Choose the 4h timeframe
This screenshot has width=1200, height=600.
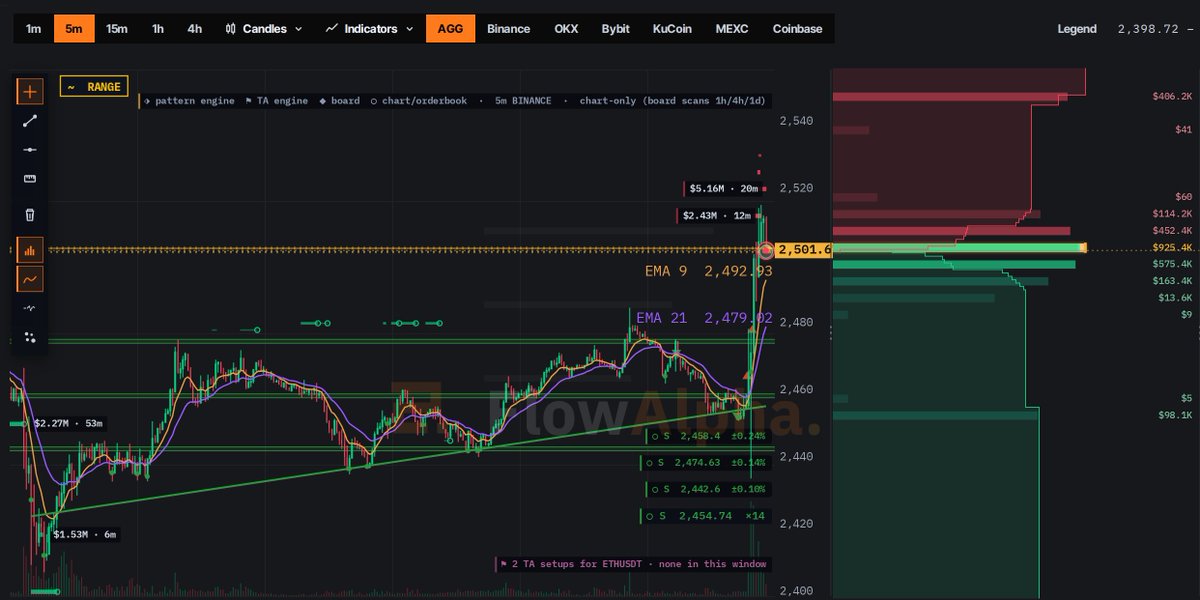[195, 29]
